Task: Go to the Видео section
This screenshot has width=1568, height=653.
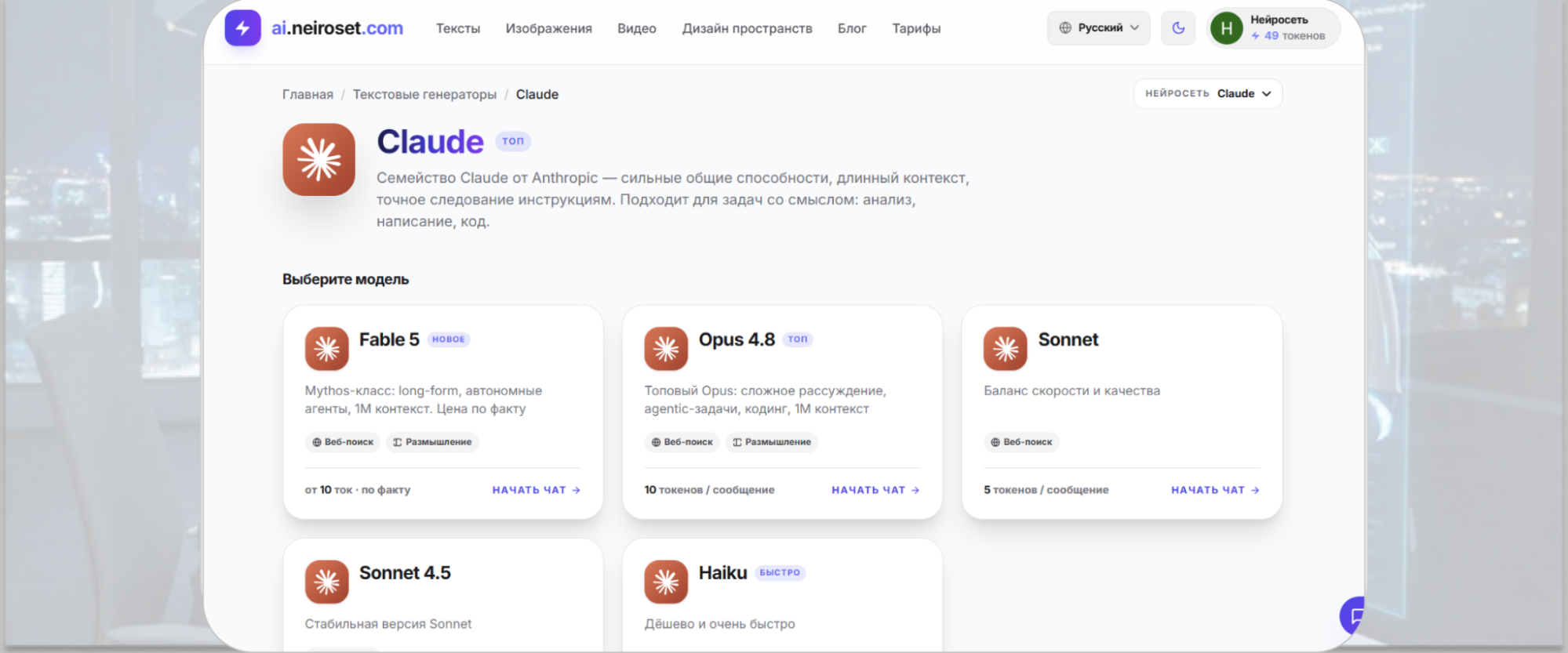Action: coord(637,28)
